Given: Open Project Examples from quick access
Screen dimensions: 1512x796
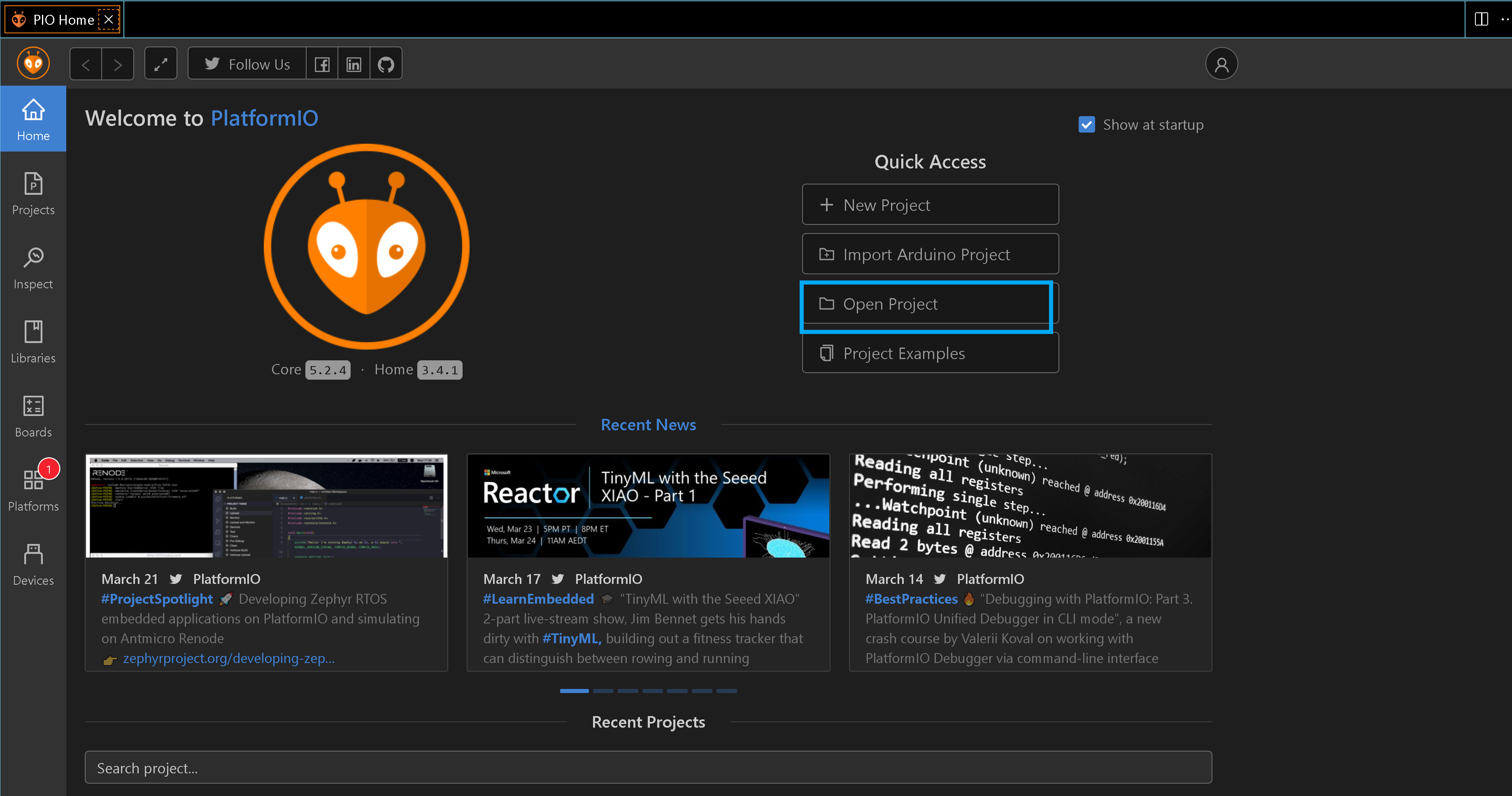Looking at the screenshot, I should (929, 353).
